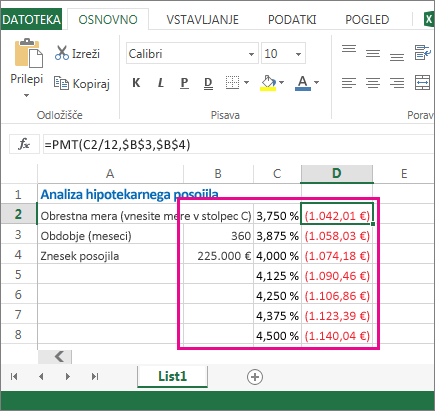Select row 8 header
Viewport: 435px width, 411px height.
pos(19,334)
